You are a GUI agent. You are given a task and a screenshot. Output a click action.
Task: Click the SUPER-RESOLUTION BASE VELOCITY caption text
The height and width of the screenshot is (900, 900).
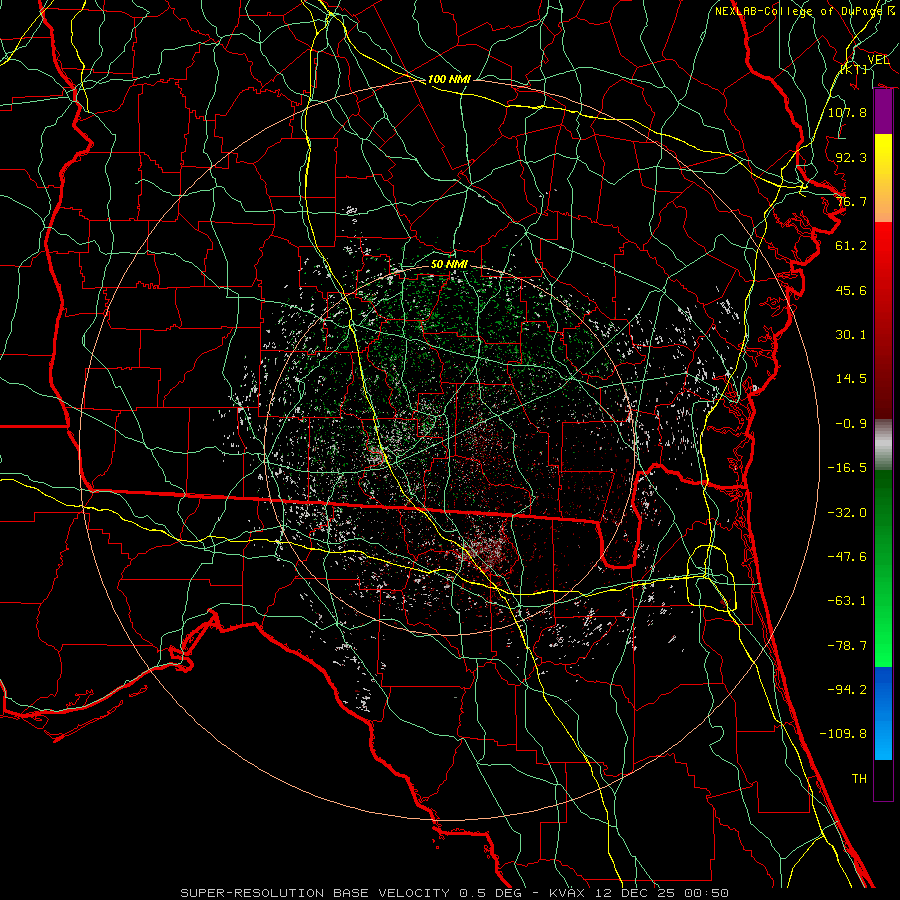pos(315,893)
